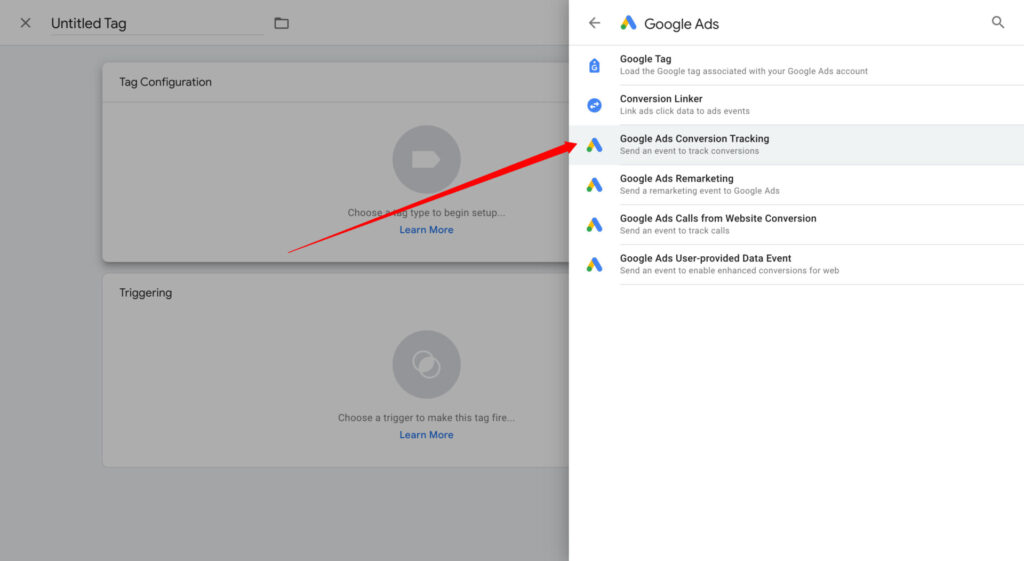Open search in the tag type panel
Image resolution: width=1024 pixels, height=561 pixels.
coord(997,22)
